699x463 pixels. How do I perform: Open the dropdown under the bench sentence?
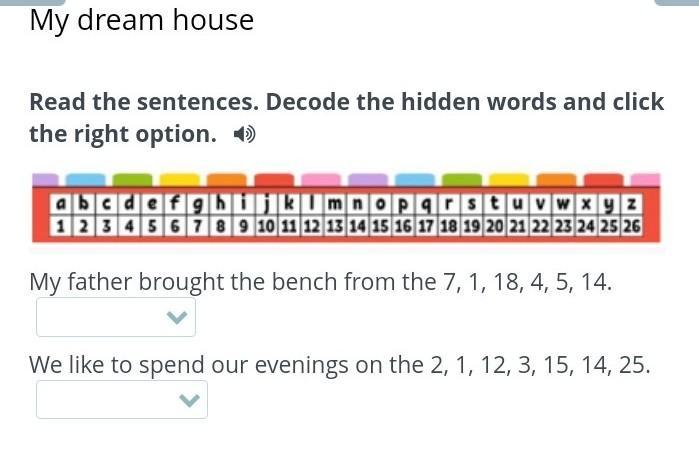pyautogui.click(x=116, y=318)
